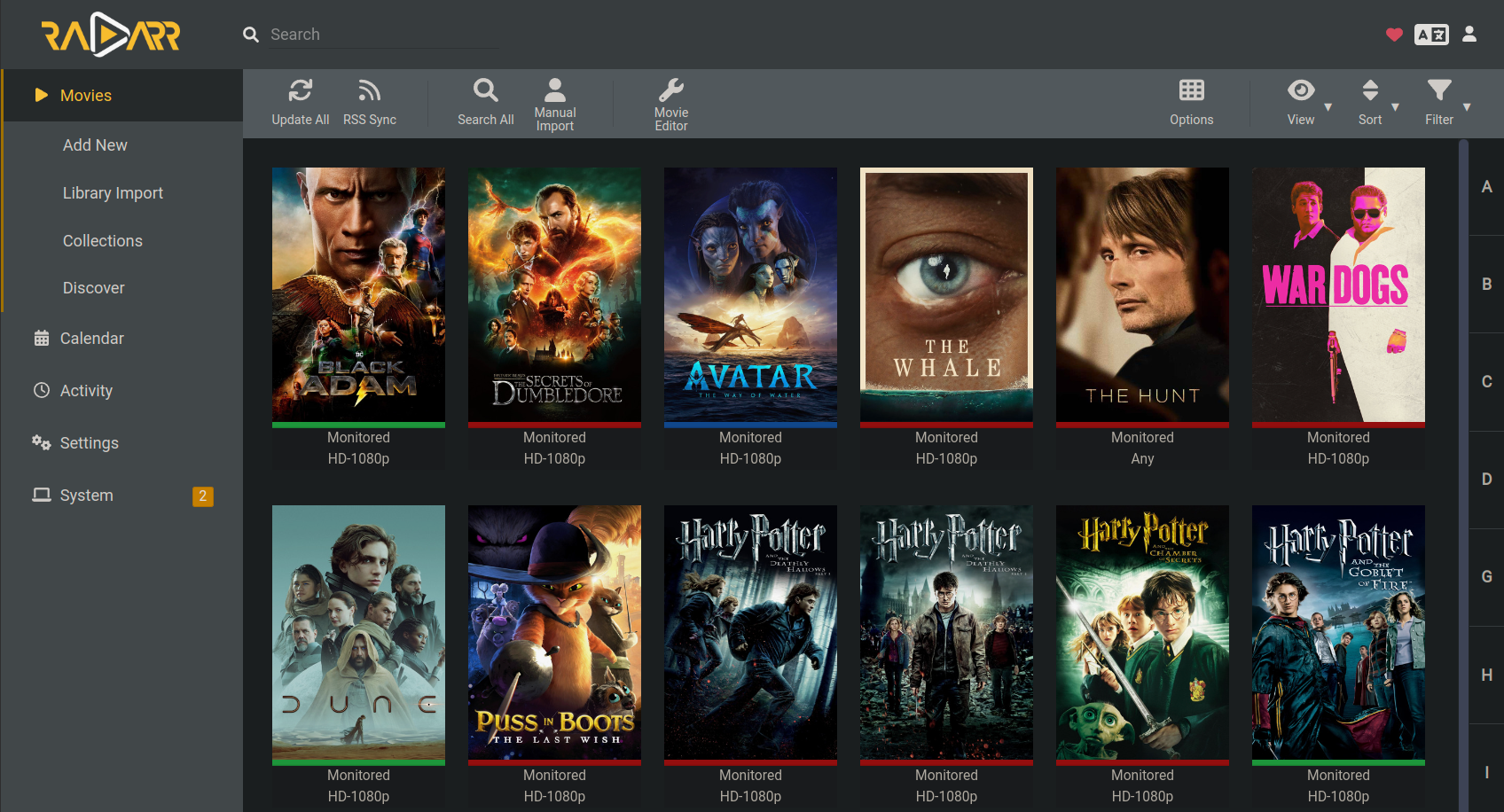
Task: Click the System laptop icon
Action: [x=42, y=495]
